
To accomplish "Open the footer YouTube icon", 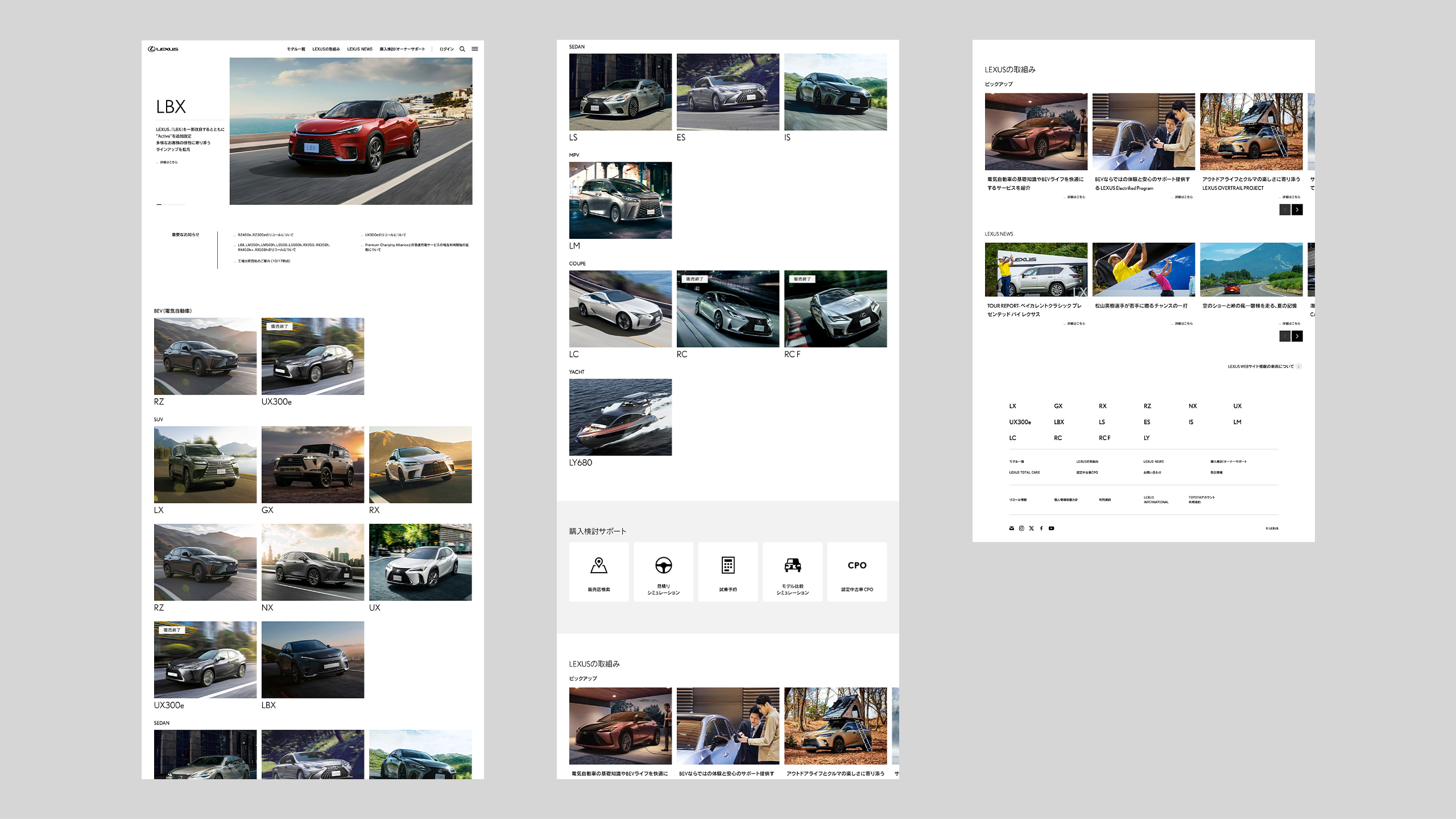I will pyautogui.click(x=1052, y=528).
